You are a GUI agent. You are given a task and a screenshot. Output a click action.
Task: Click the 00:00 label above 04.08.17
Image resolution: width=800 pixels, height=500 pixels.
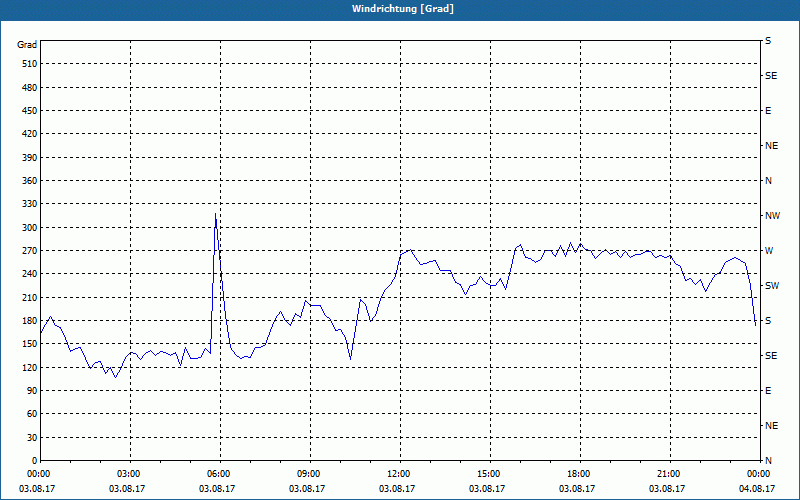click(759, 474)
